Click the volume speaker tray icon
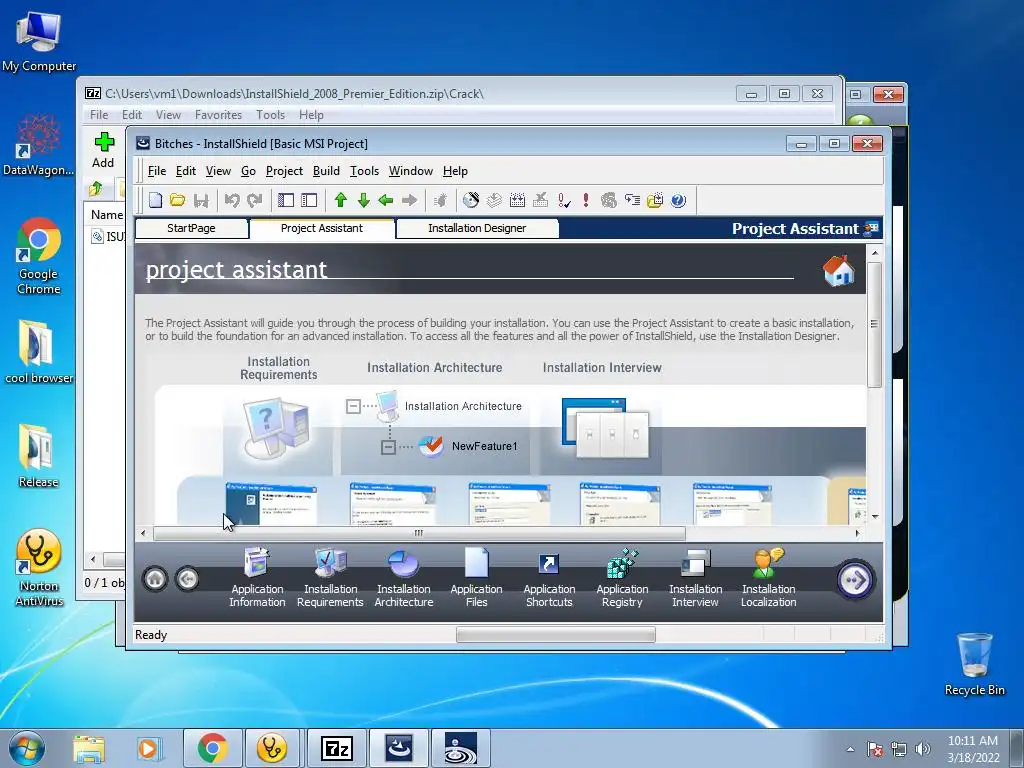Viewport: 1024px width, 768px height. [x=923, y=750]
